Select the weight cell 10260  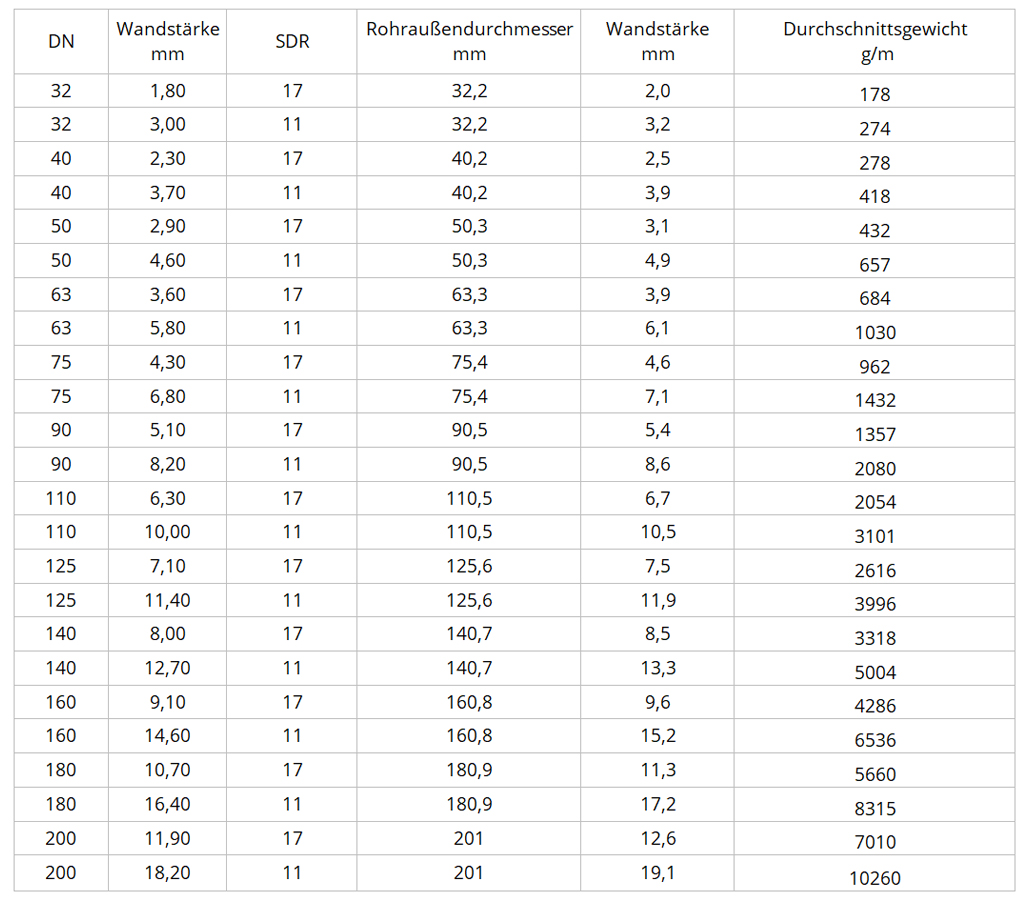coord(874,878)
